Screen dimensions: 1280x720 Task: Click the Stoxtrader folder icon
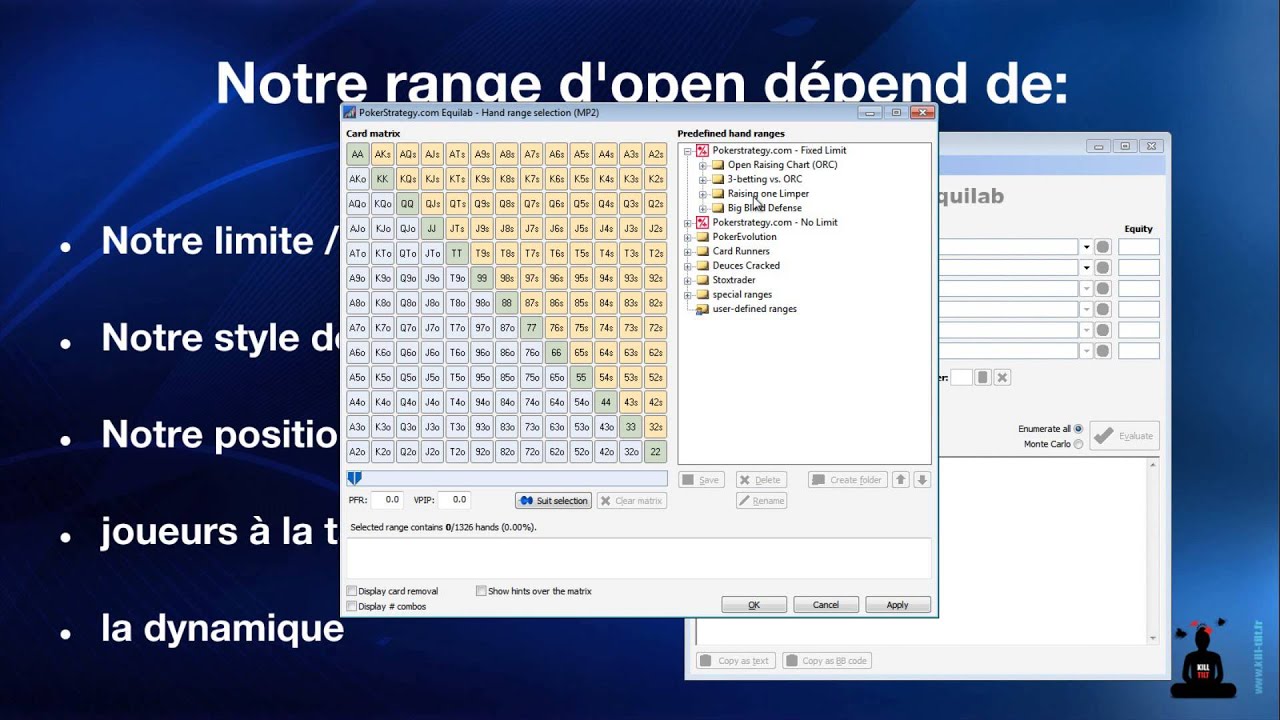point(702,280)
